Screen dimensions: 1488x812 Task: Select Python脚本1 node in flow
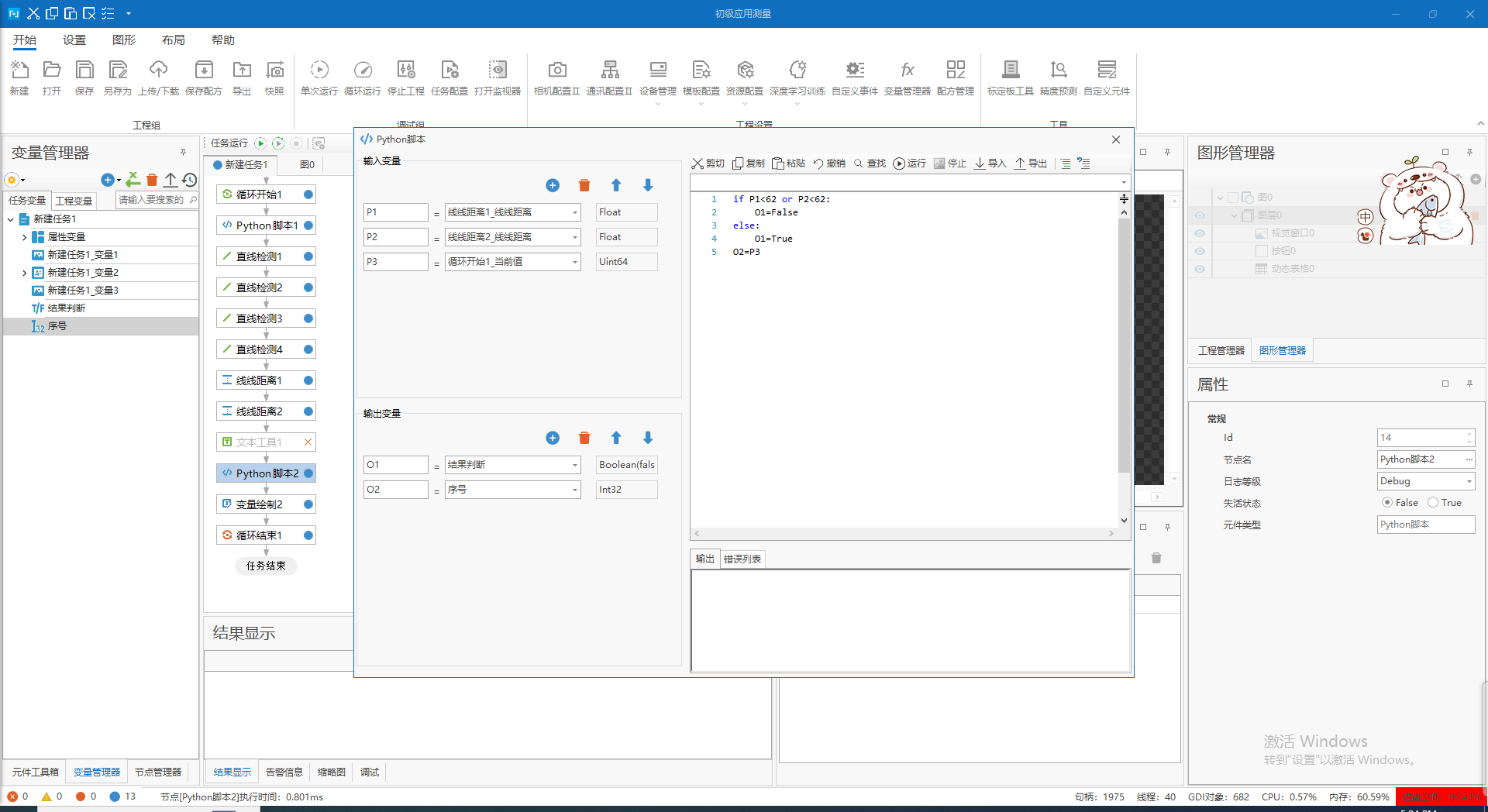coord(266,225)
